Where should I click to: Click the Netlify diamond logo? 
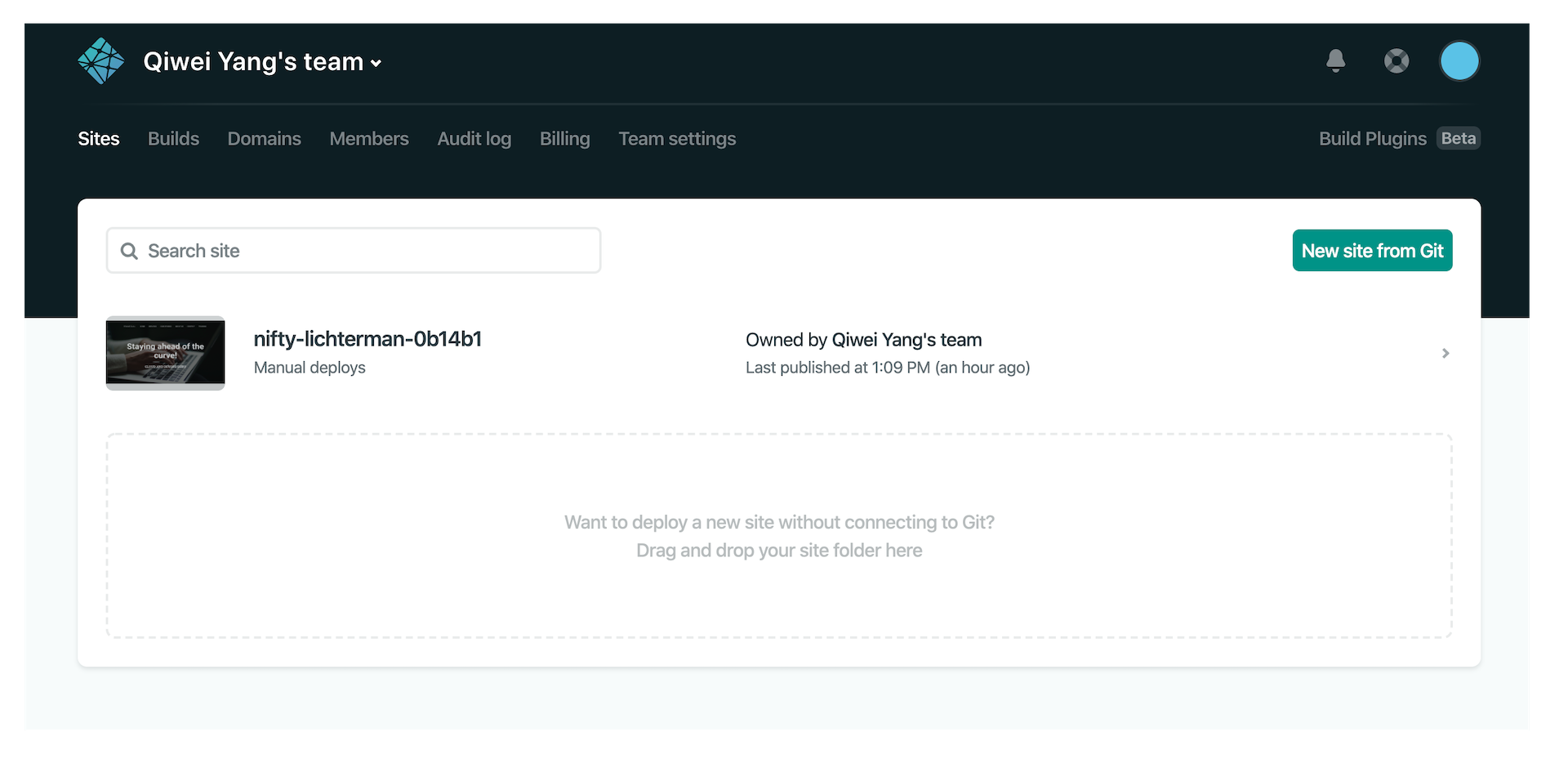[x=101, y=61]
